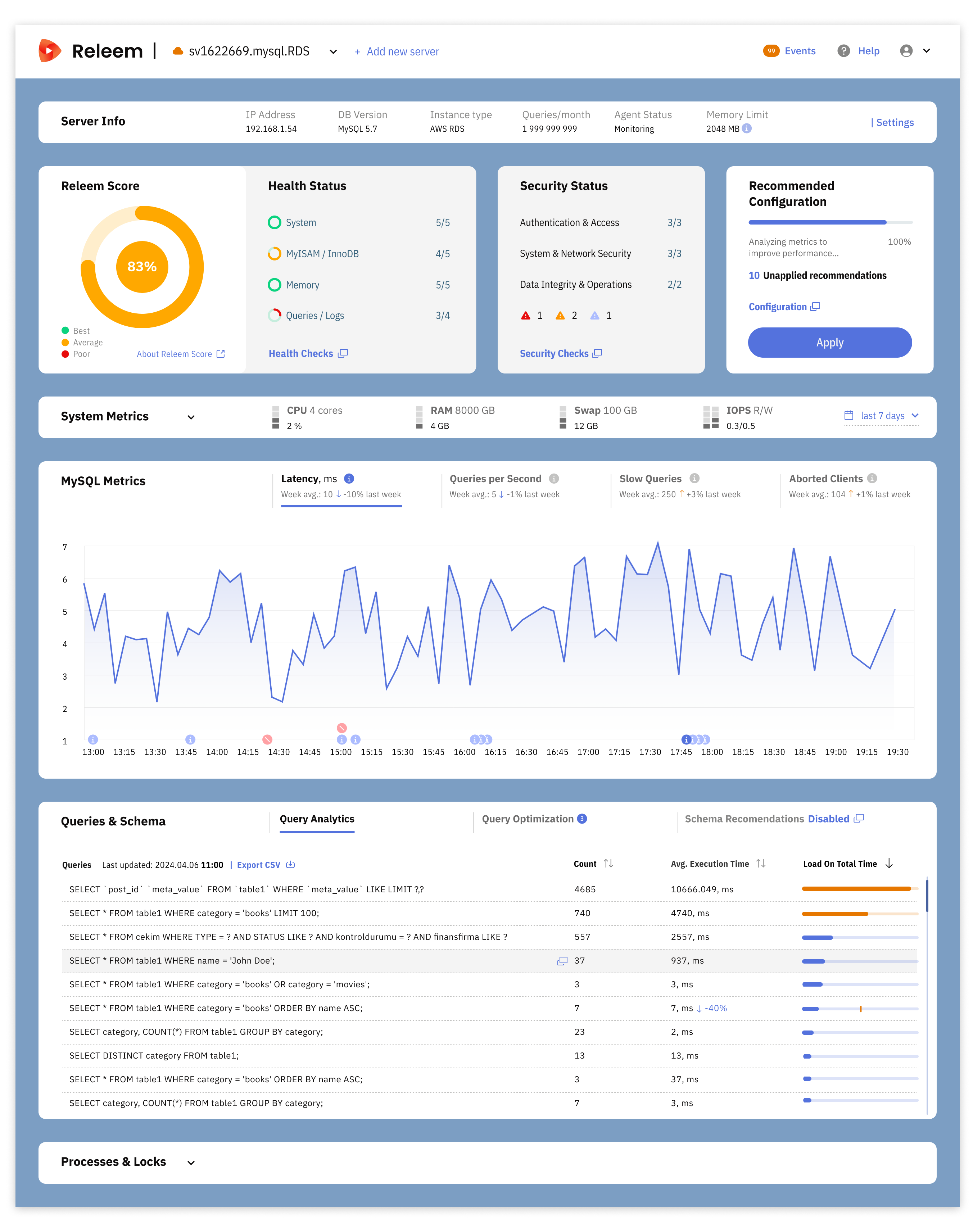Open the calendar icon for date range
973x1232 pixels.
click(848, 416)
